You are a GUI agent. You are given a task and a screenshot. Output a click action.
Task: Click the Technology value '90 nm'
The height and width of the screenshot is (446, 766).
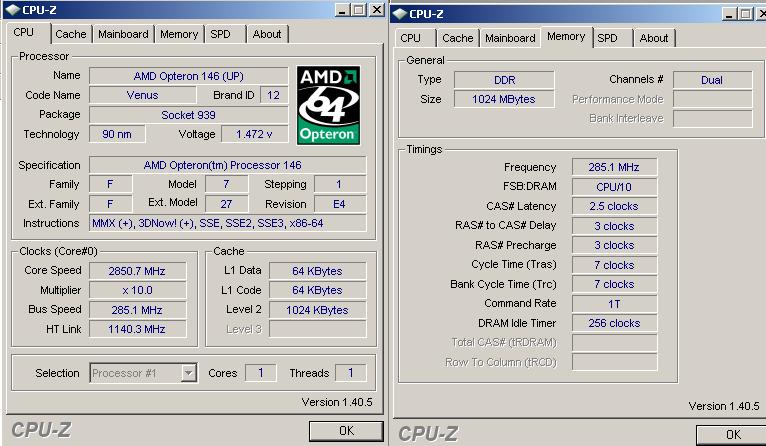tap(117, 134)
